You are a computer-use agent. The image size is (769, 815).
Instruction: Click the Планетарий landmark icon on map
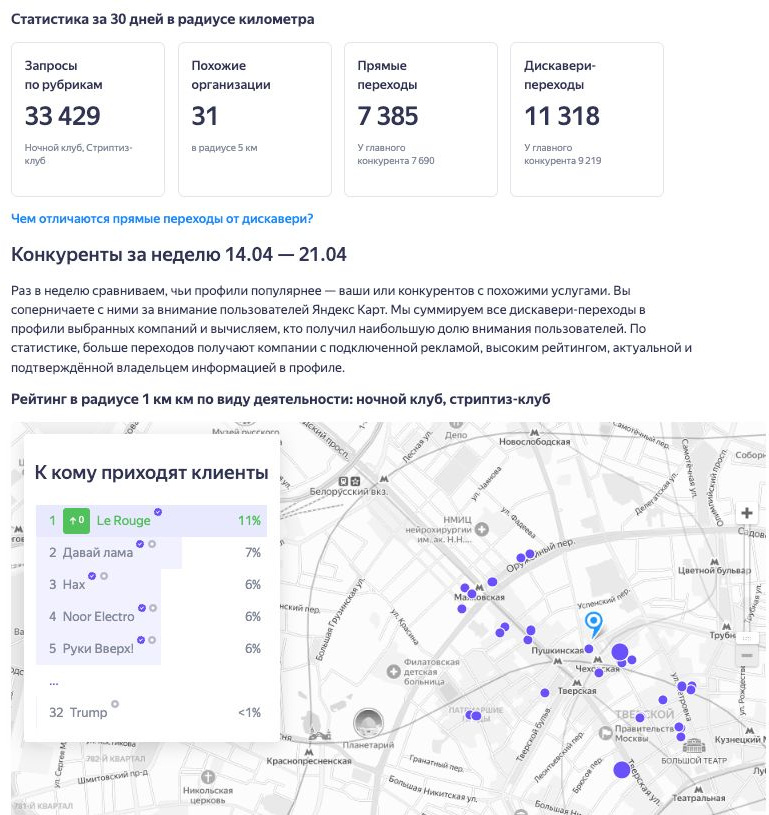368,723
